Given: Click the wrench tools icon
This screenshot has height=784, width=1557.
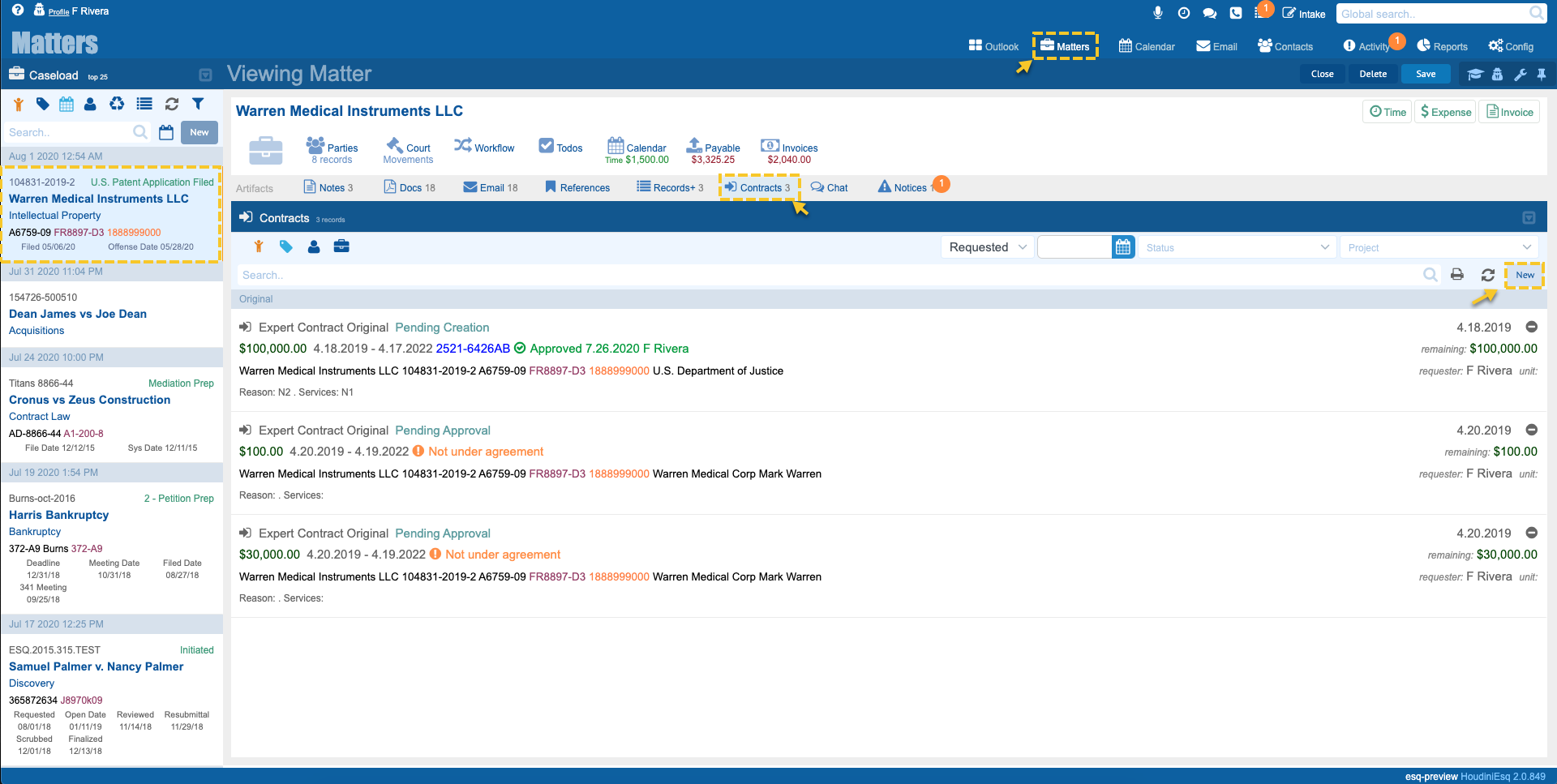Looking at the screenshot, I should [1521, 74].
